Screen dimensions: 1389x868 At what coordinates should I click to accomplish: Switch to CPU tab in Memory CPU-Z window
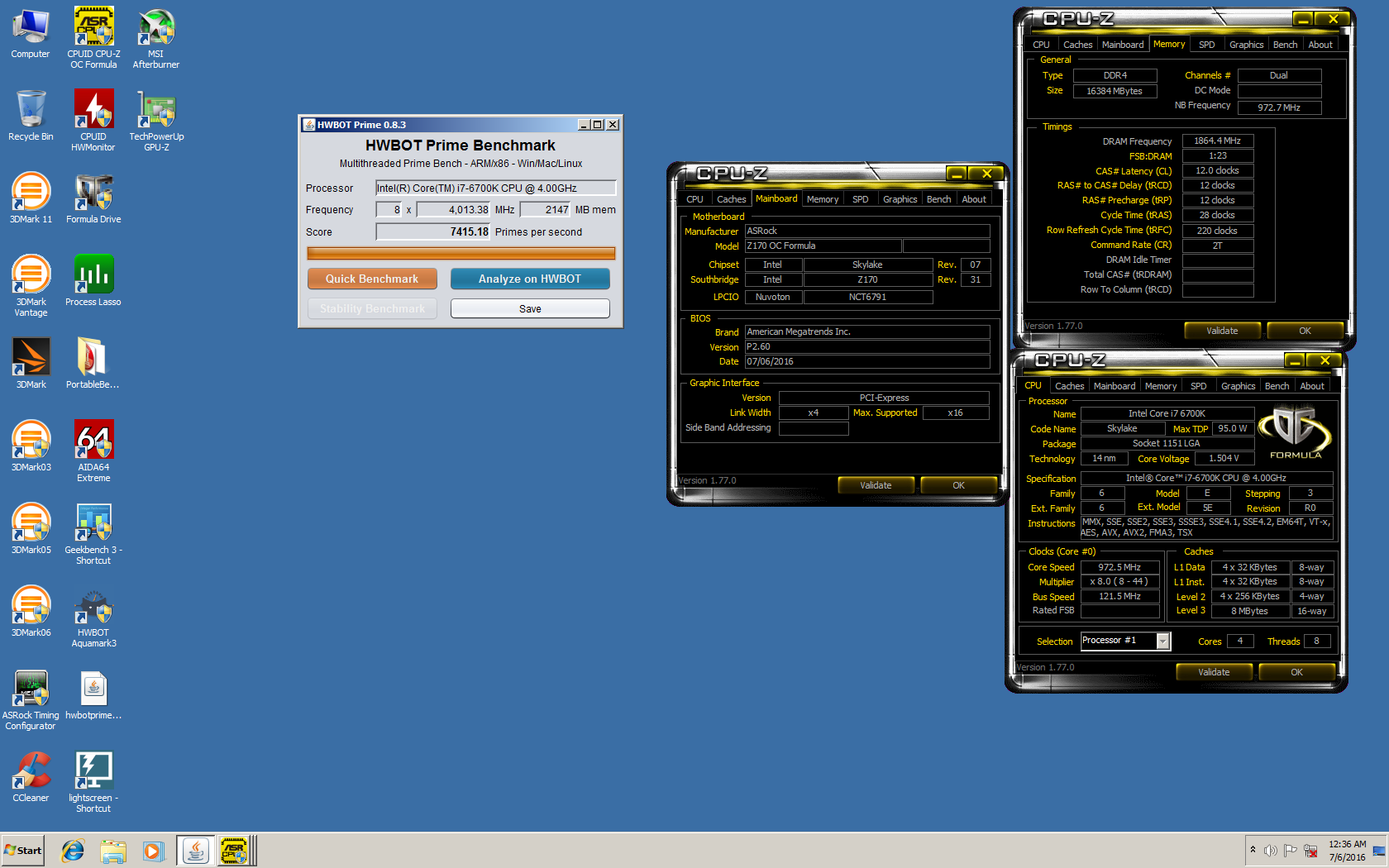(x=1041, y=45)
